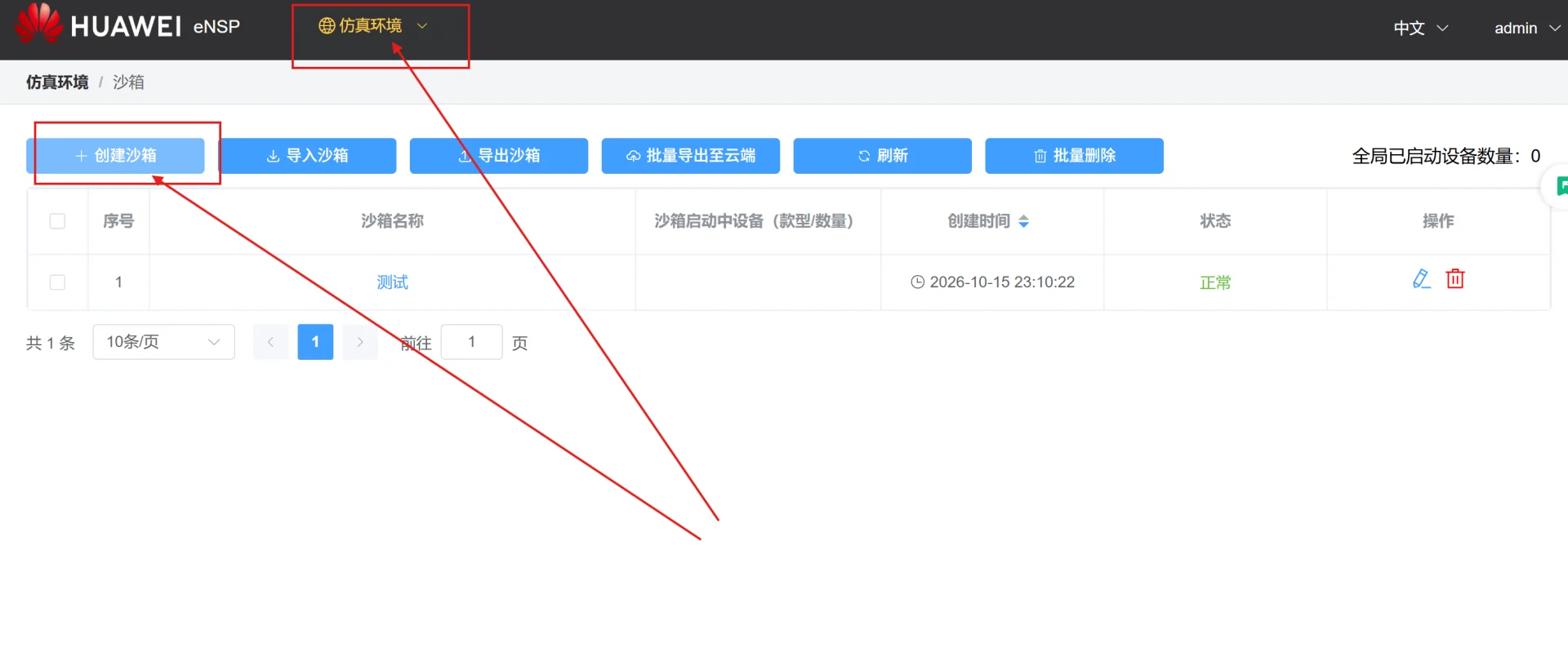Click the 操作 column header
Image resolution: width=1568 pixels, height=670 pixels.
[1438, 221]
